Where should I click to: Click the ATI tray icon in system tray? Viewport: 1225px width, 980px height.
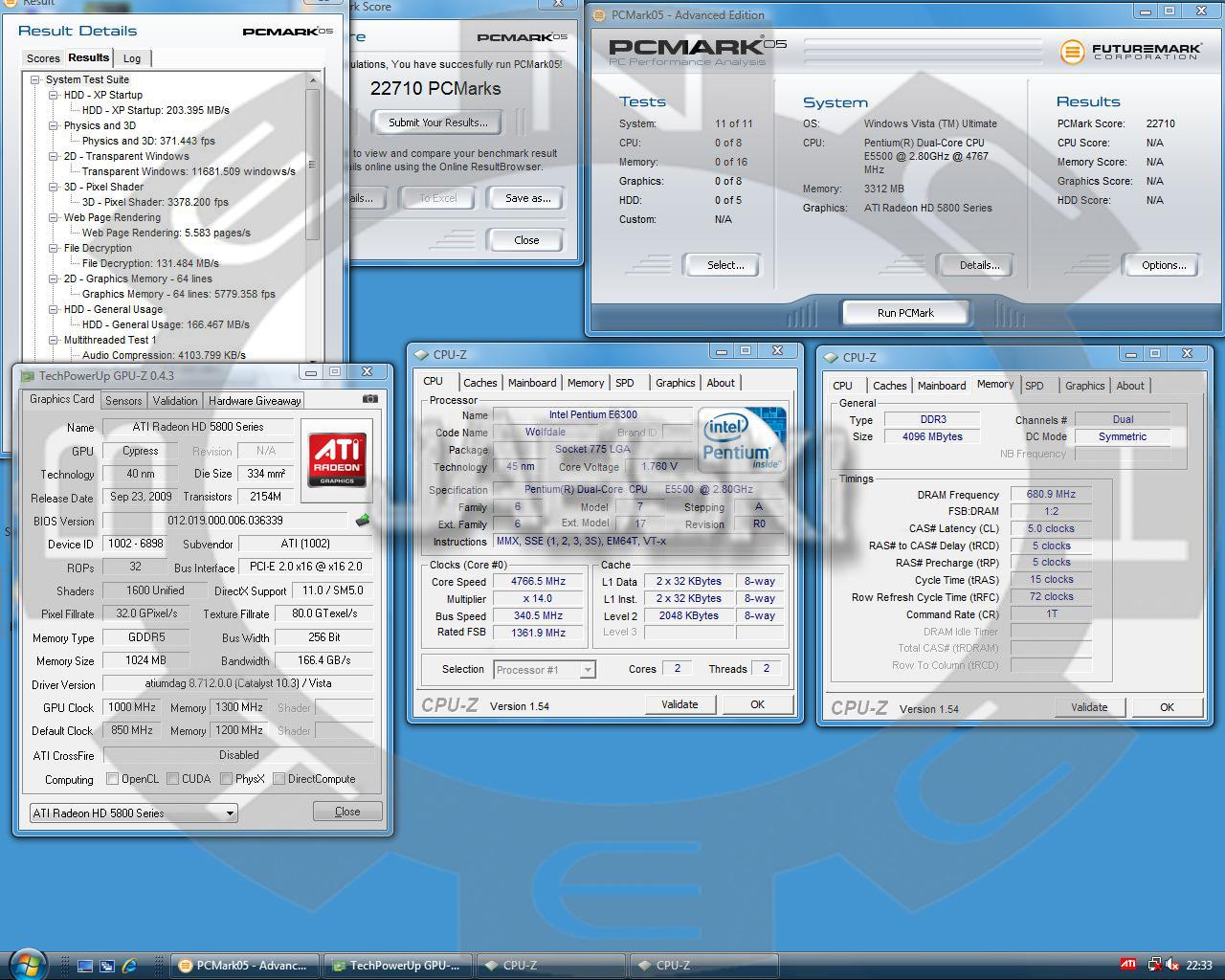pos(1129,965)
